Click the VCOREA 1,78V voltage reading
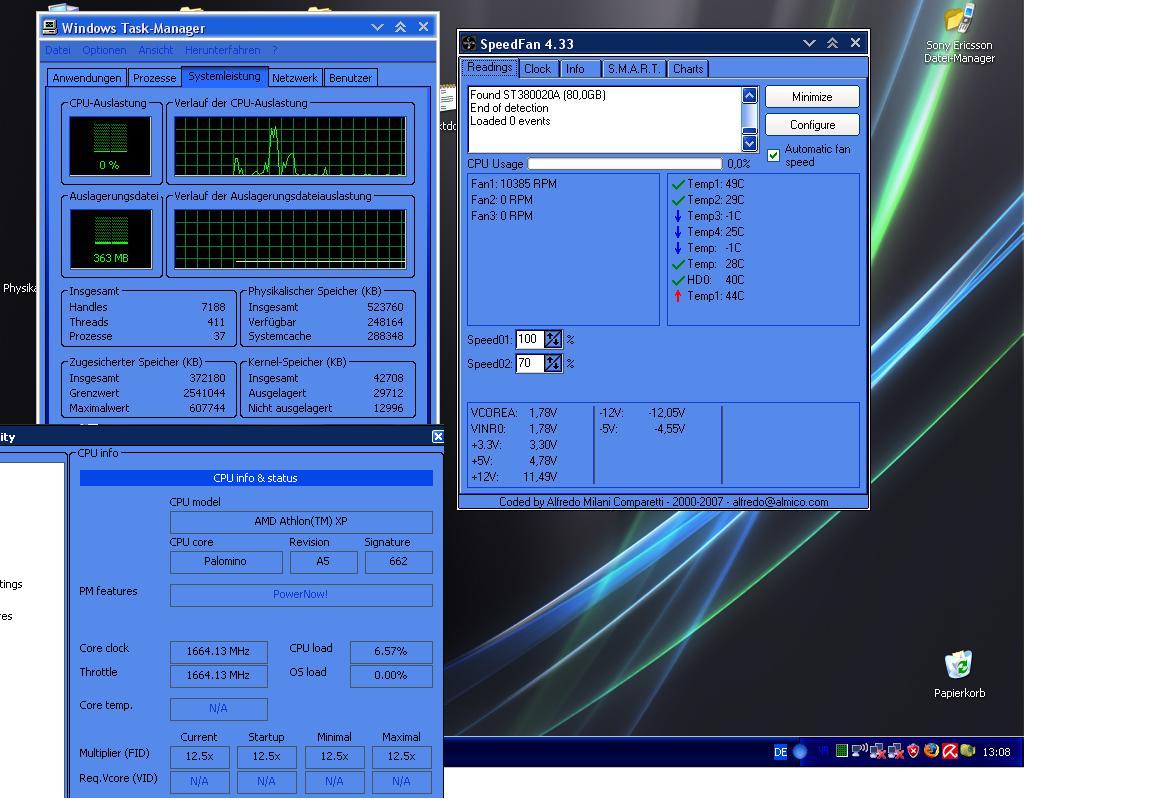1172x811 pixels. tap(513, 413)
